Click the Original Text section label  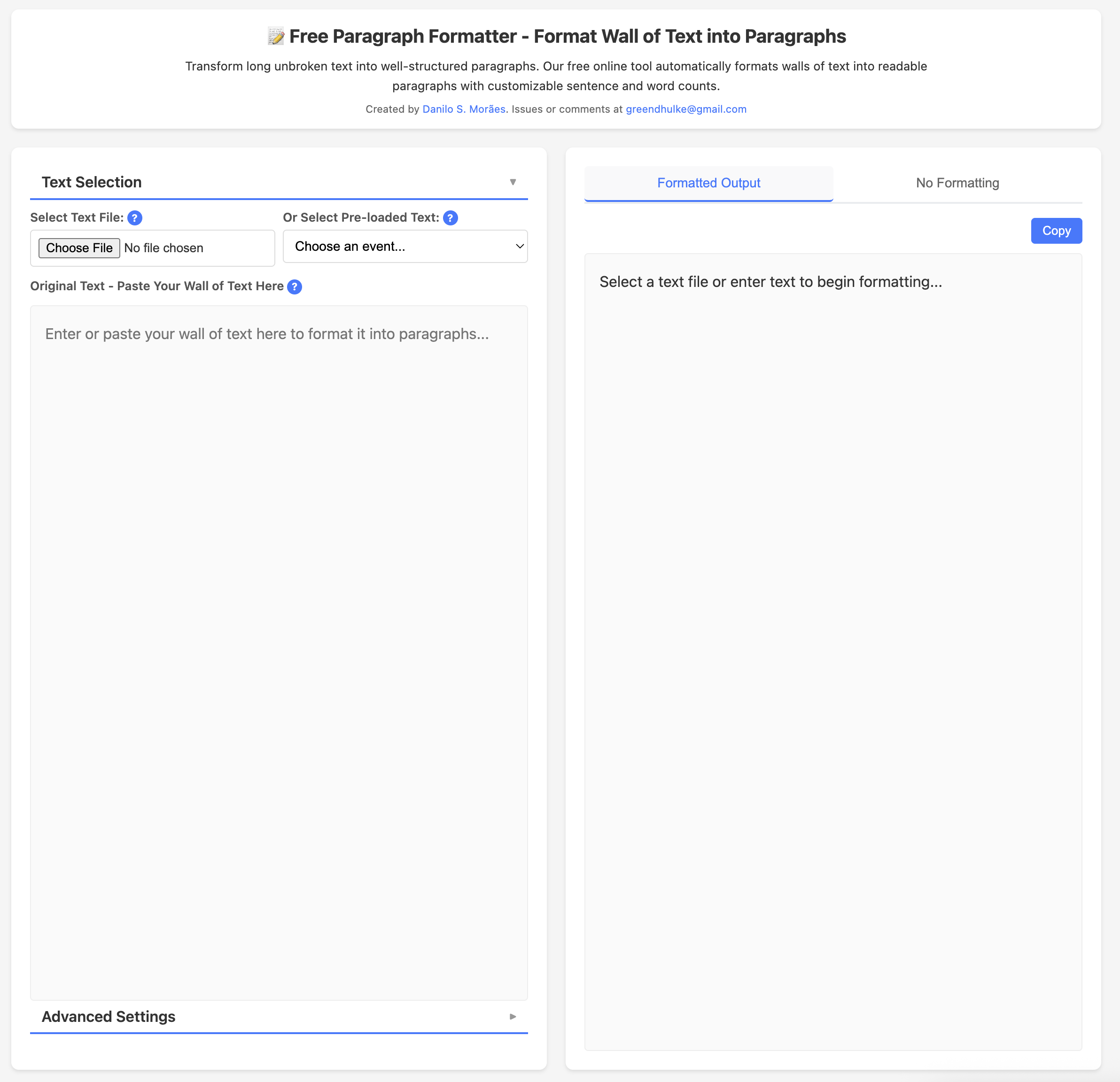(156, 286)
